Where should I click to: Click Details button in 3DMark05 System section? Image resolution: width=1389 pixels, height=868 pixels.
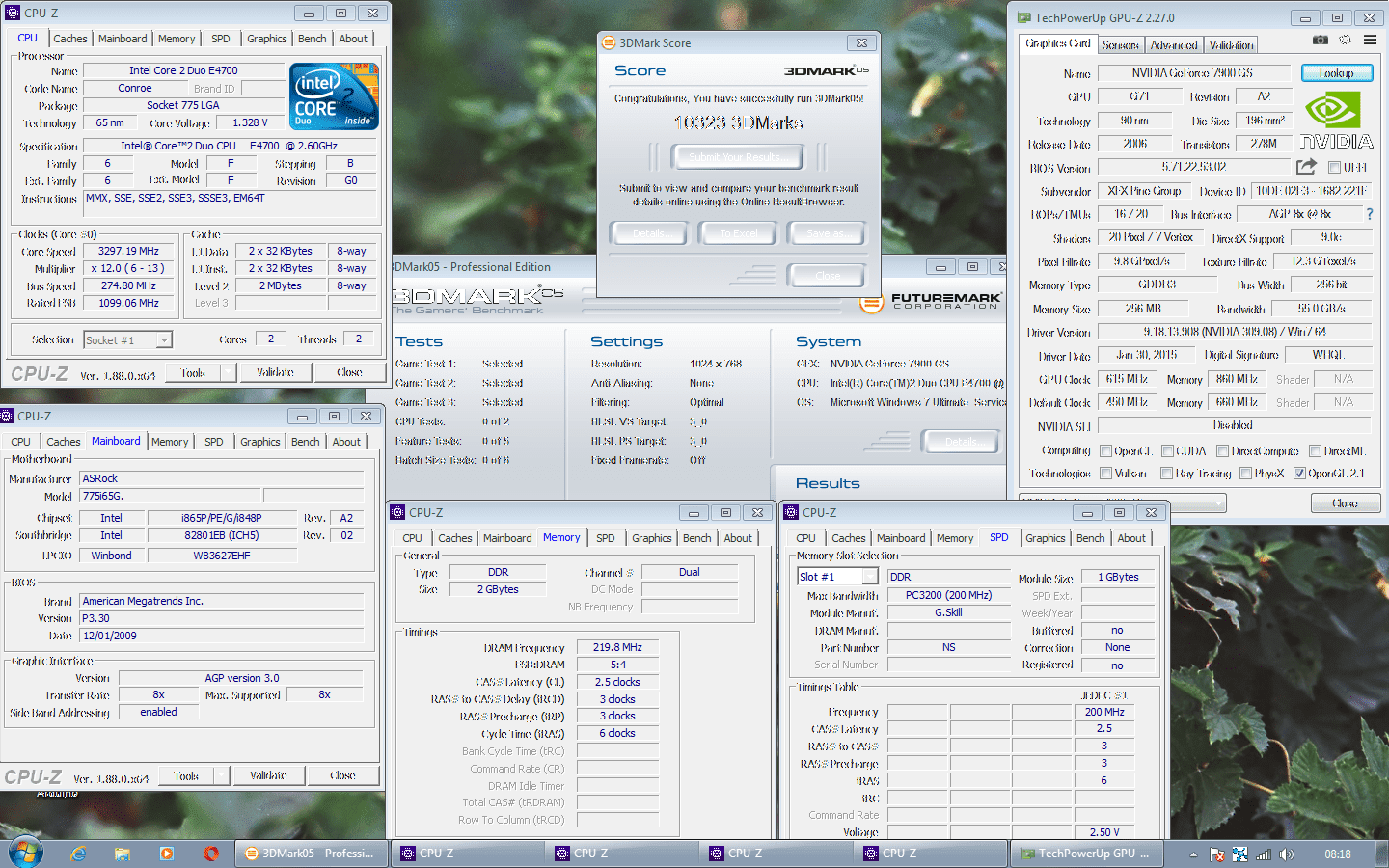point(961,442)
